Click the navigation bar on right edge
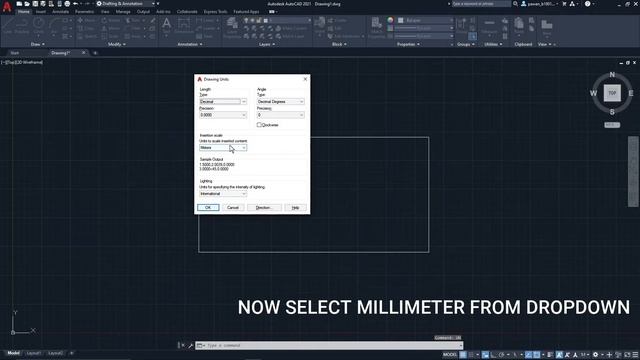Image resolution: width=640 pixels, height=360 pixels. pyautogui.click(x=633, y=171)
